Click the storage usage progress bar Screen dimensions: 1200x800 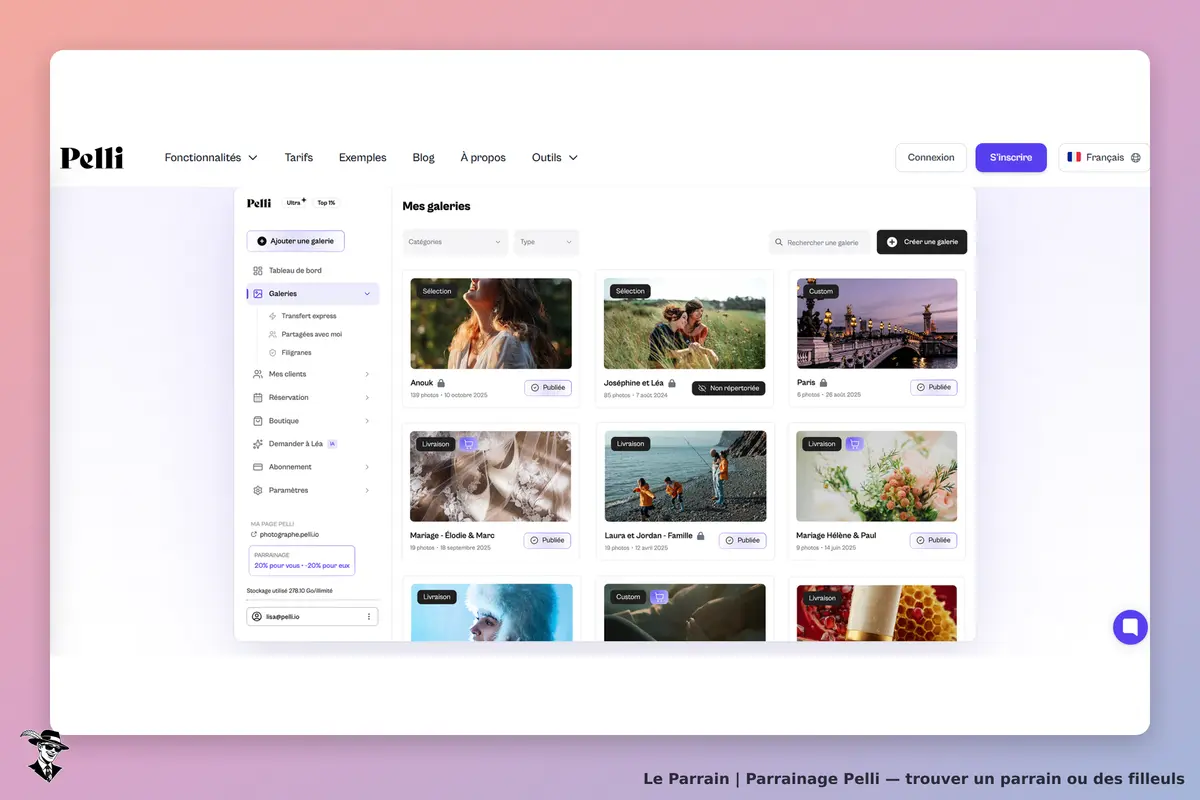click(x=313, y=600)
